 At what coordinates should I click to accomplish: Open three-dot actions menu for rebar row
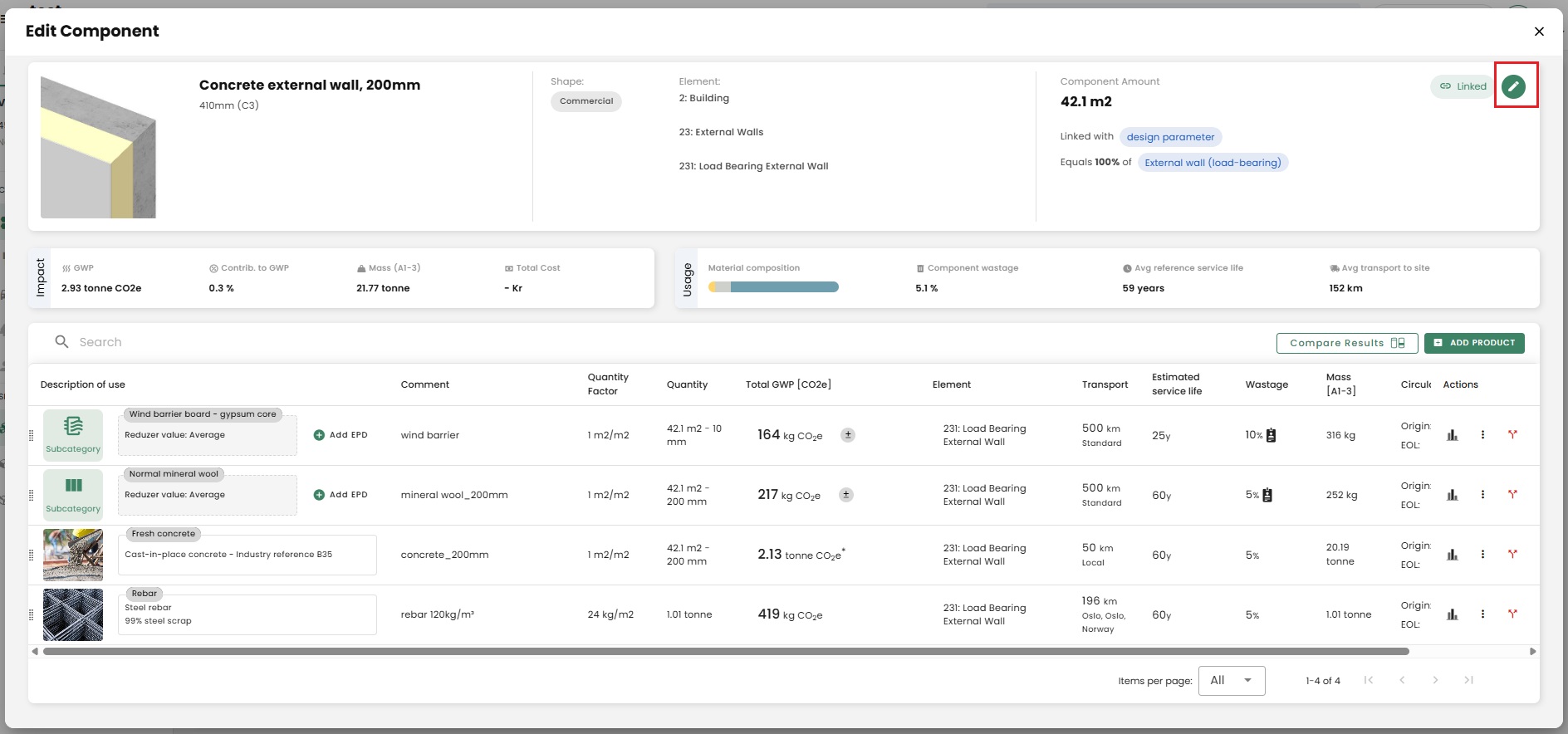[x=1482, y=614]
